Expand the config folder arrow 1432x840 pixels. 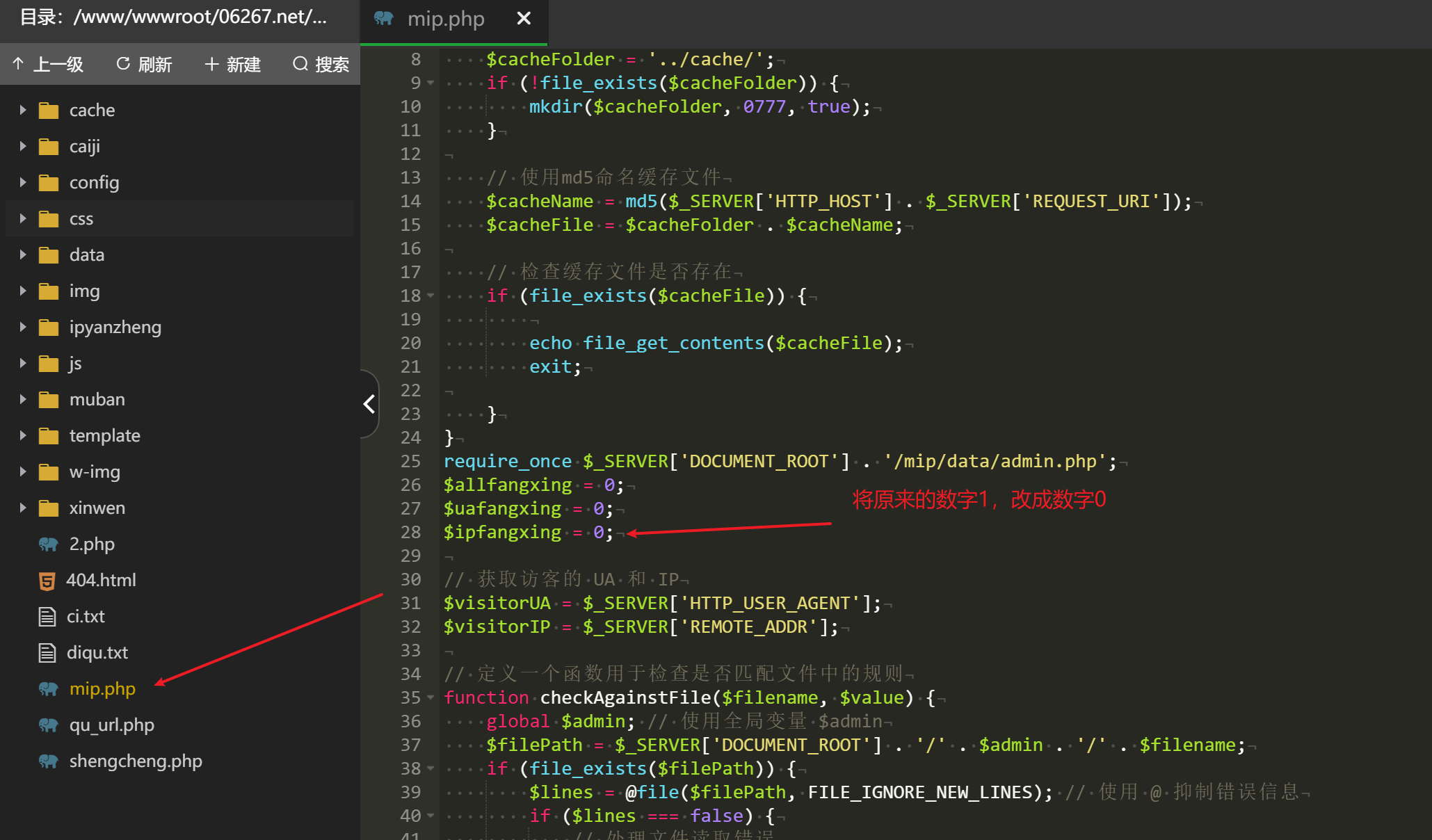[x=23, y=182]
